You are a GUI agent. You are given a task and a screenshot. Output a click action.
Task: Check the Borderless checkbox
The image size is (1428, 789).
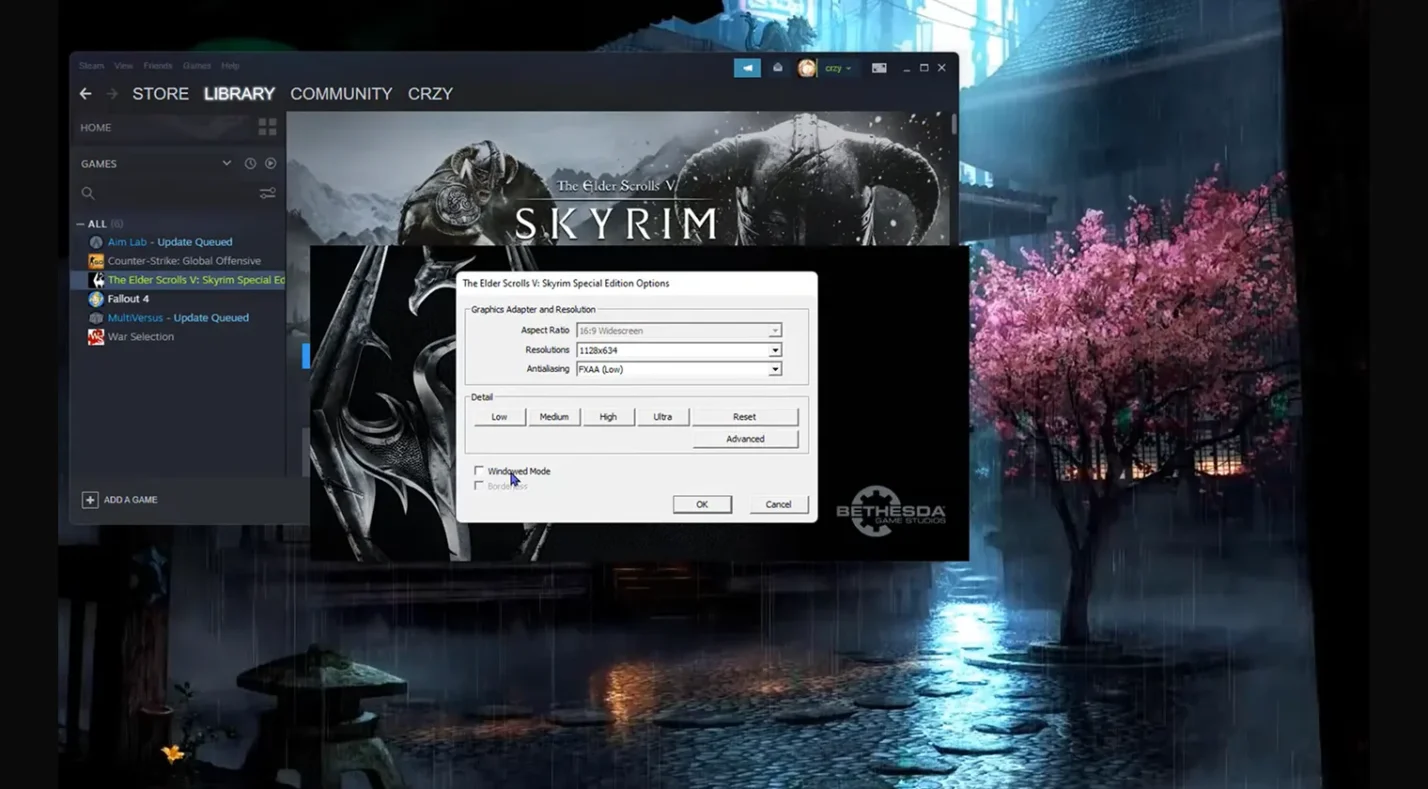[479, 485]
